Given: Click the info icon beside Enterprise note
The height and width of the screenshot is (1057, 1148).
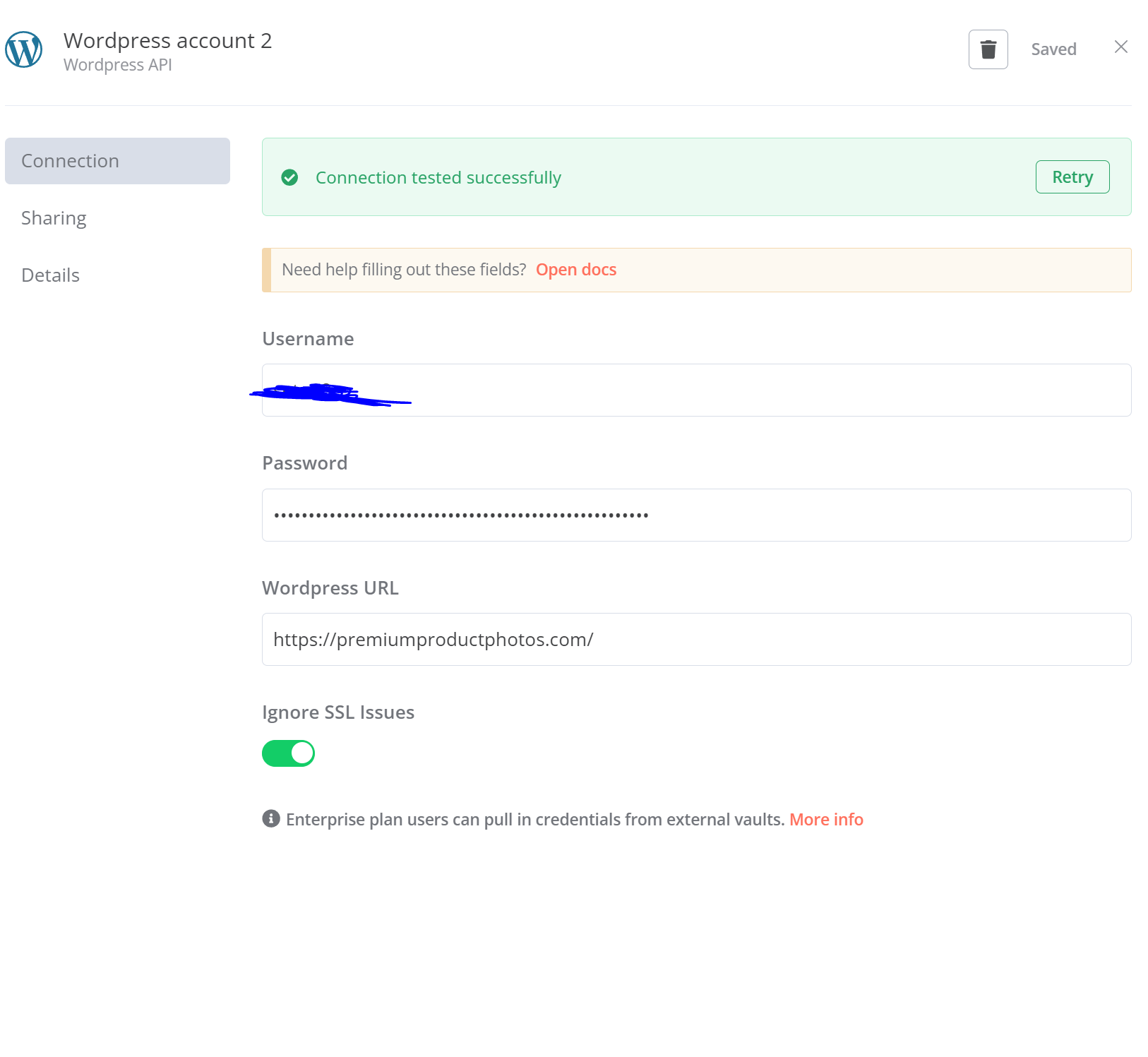Looking at the screenshot, I should tap(271, 818).
